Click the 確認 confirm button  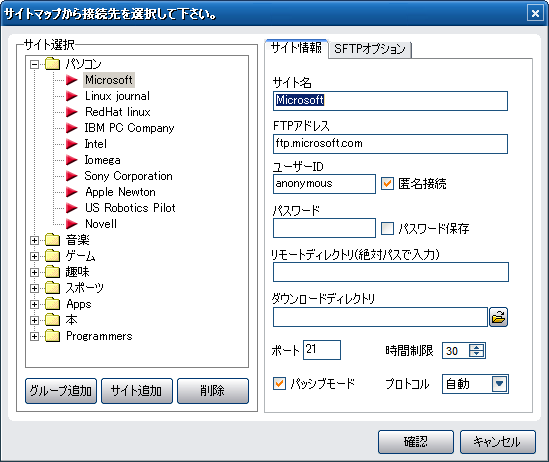(416, 442)
